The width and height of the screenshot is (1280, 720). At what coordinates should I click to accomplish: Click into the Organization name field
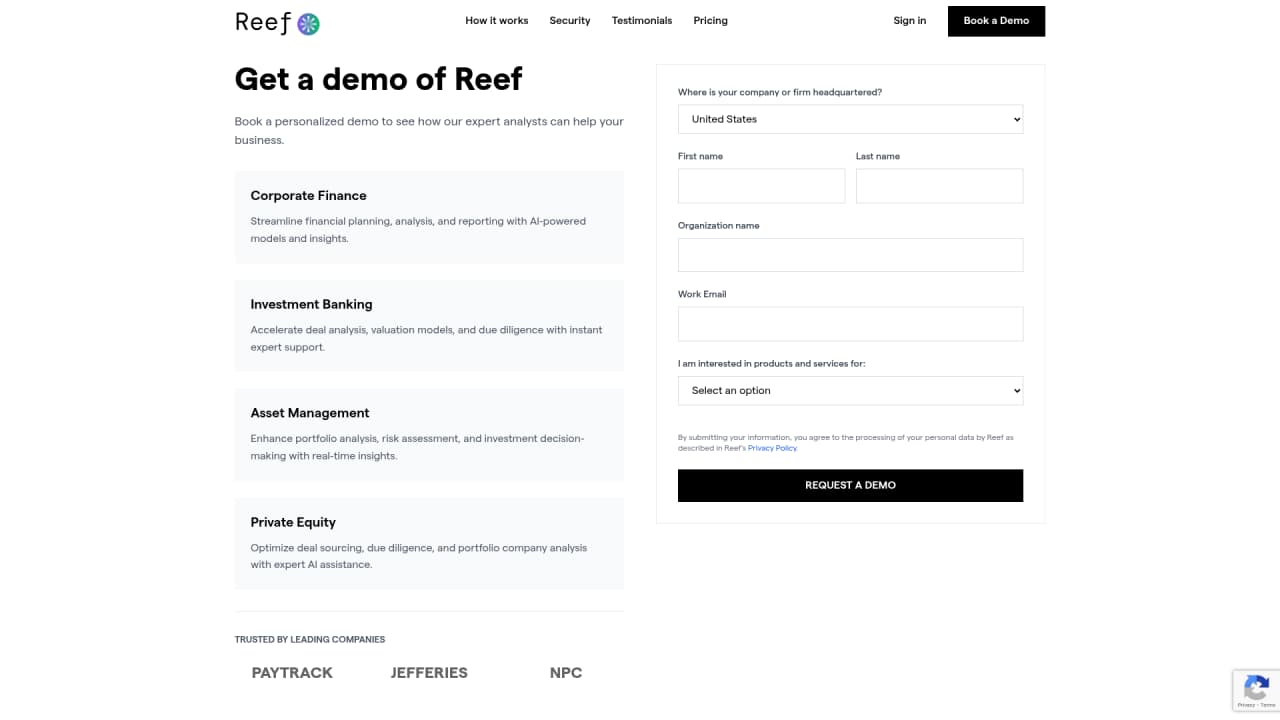850,255
